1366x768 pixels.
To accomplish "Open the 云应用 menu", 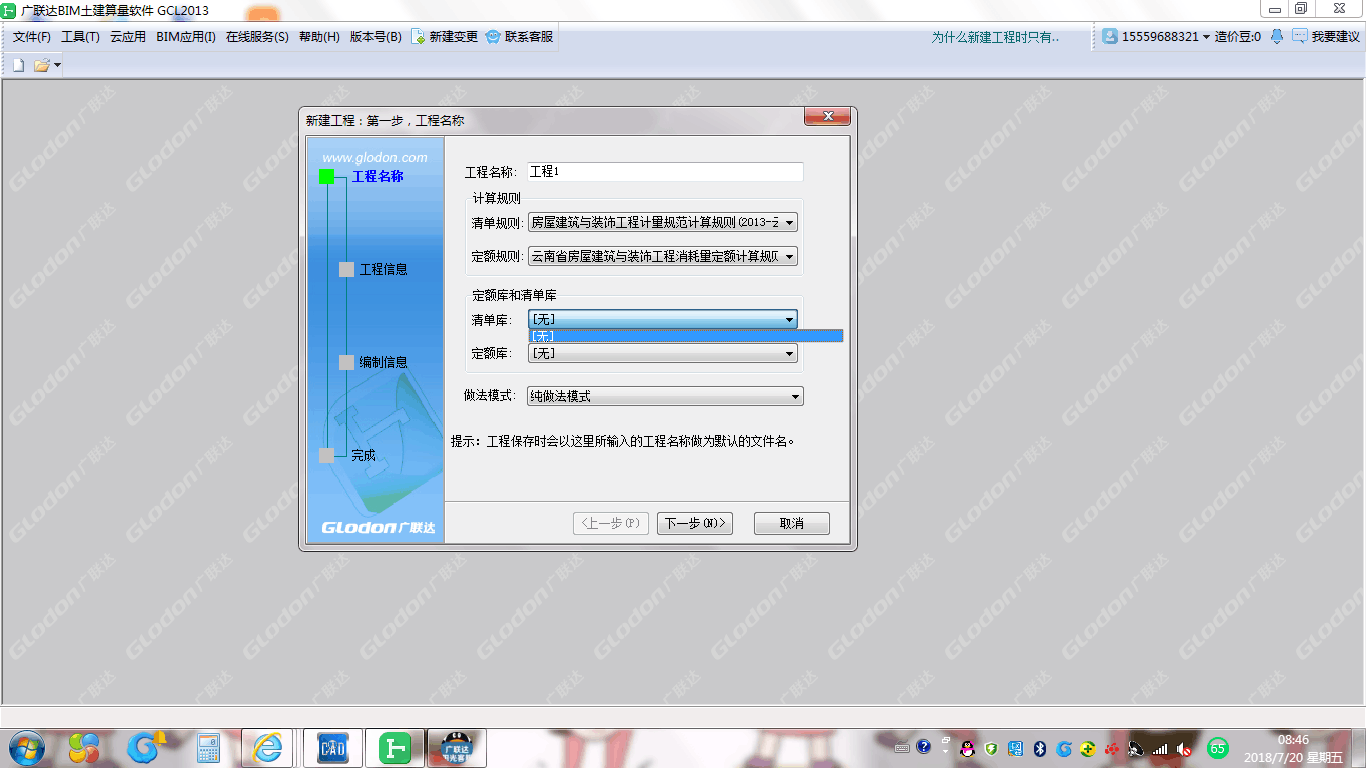I will point(128,37).
